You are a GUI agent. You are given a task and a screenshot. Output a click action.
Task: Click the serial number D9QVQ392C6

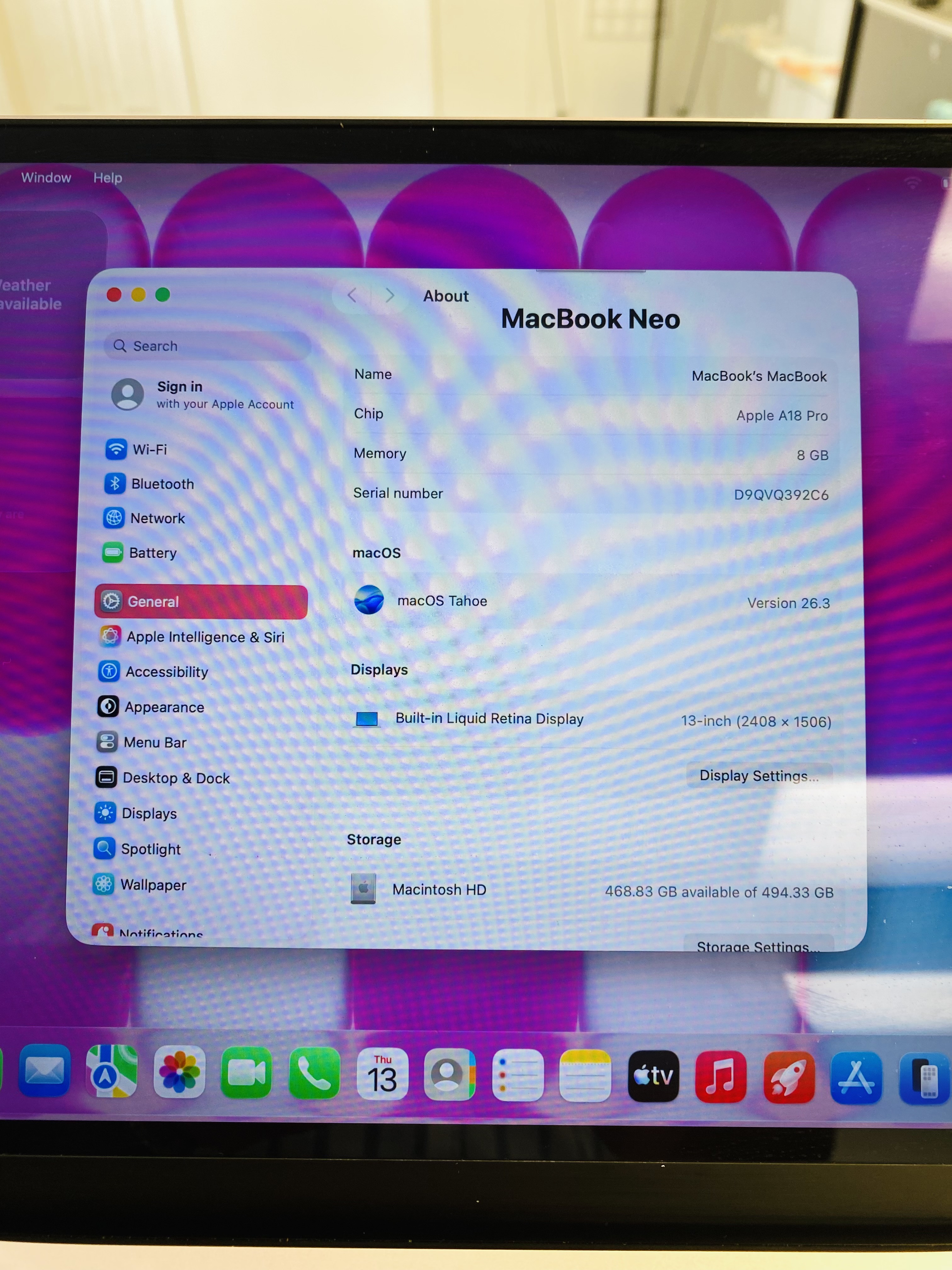coord(781,495)
